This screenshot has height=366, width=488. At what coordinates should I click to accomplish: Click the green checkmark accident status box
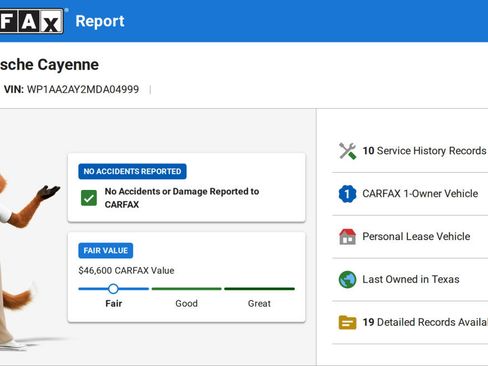pyautogui.click(x=89, y=198)
